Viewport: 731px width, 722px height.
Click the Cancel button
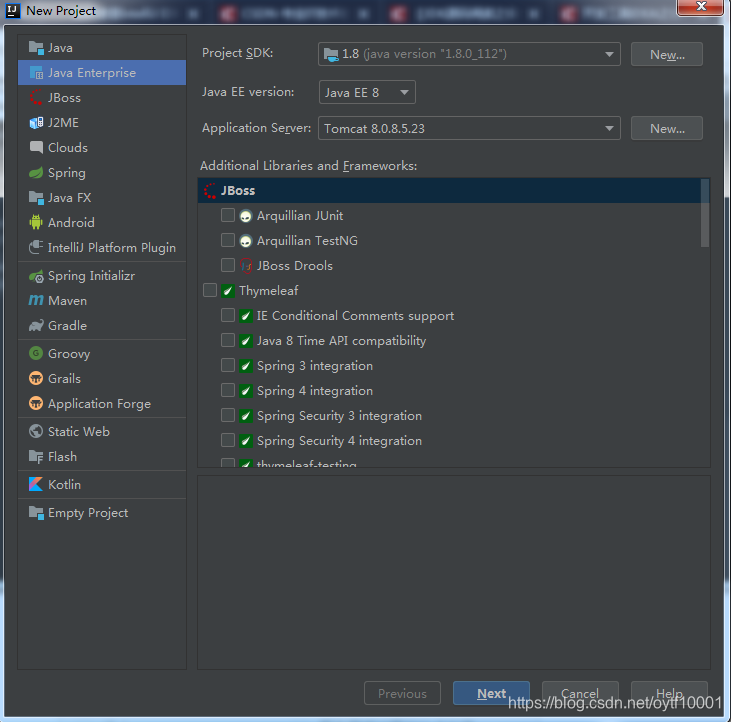580,693
